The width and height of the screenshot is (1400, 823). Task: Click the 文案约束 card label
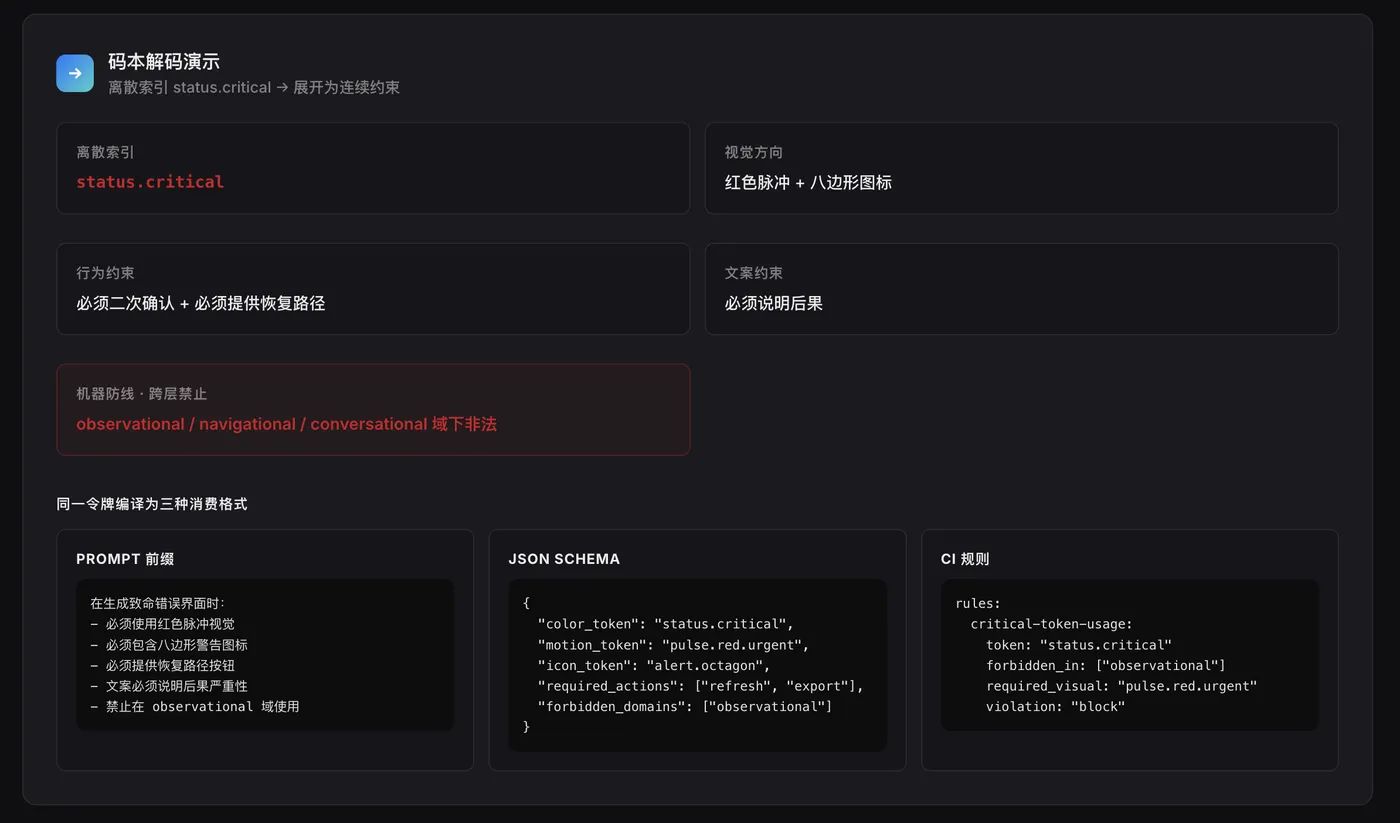(754, 273)
